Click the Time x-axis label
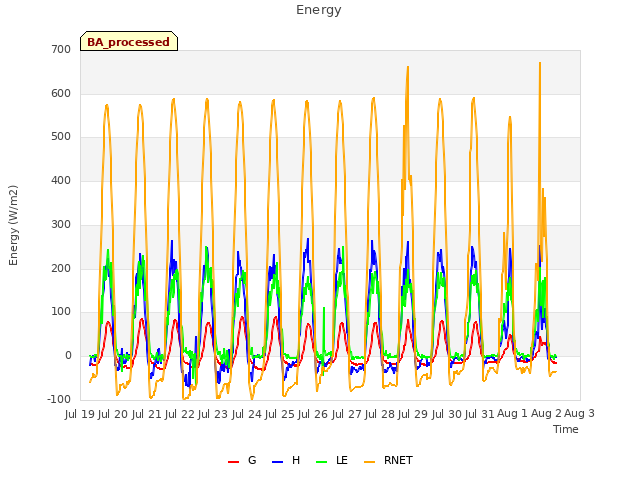 (566, 429)
